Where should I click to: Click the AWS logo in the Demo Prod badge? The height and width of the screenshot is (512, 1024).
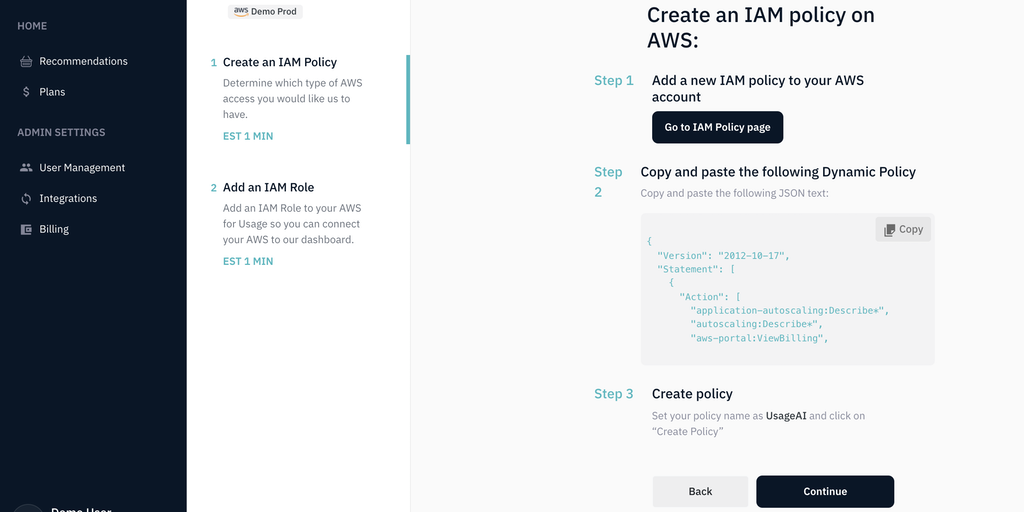pyautogui.click(x=240, y=11)
